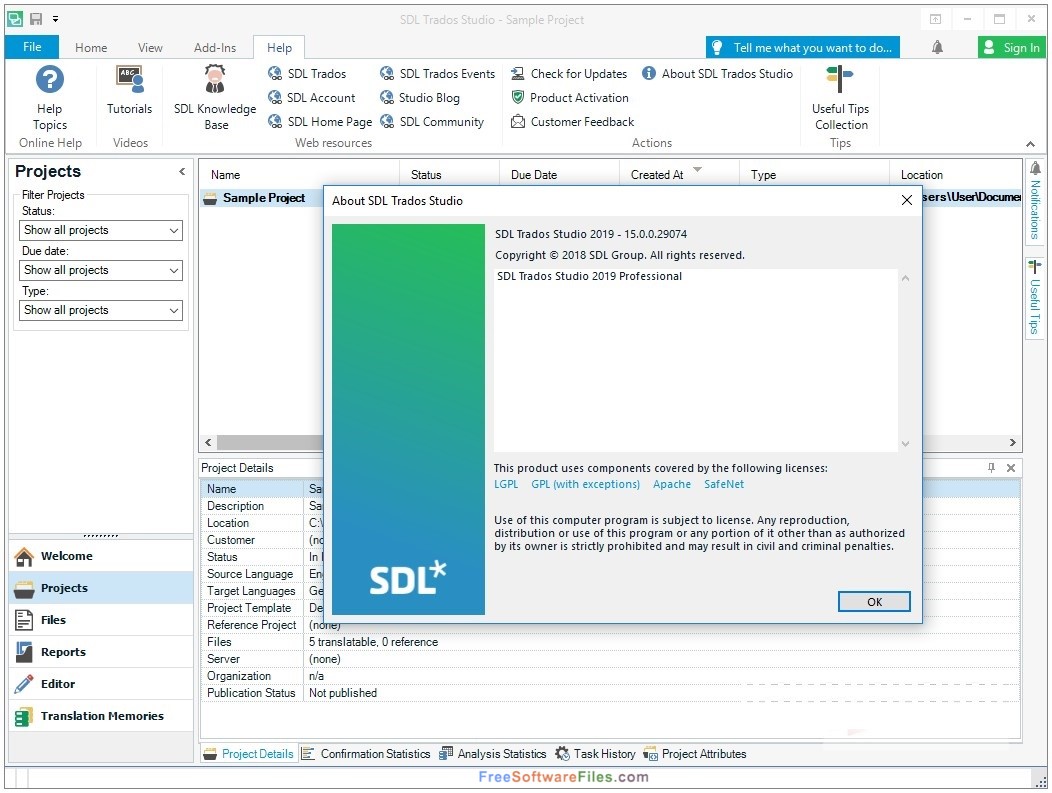Open the SafeNet license link
This screenshot has width=1052, height=793.
point(724,484)
